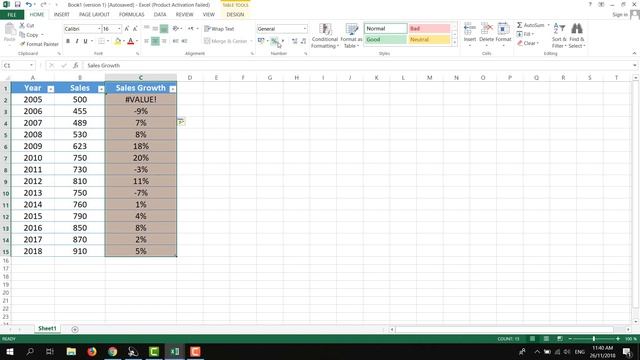Click Increase Decimal icon
Viewport: 640px width, 360px height.
pos(295,41)
